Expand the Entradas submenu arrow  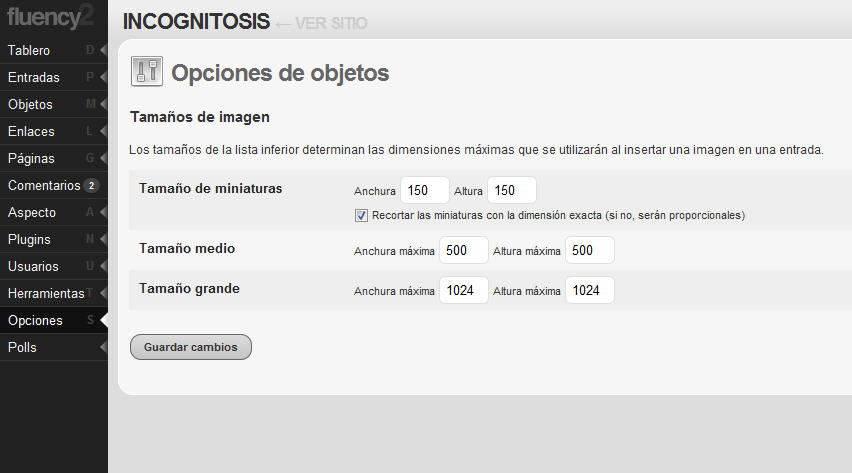point(103,77)
